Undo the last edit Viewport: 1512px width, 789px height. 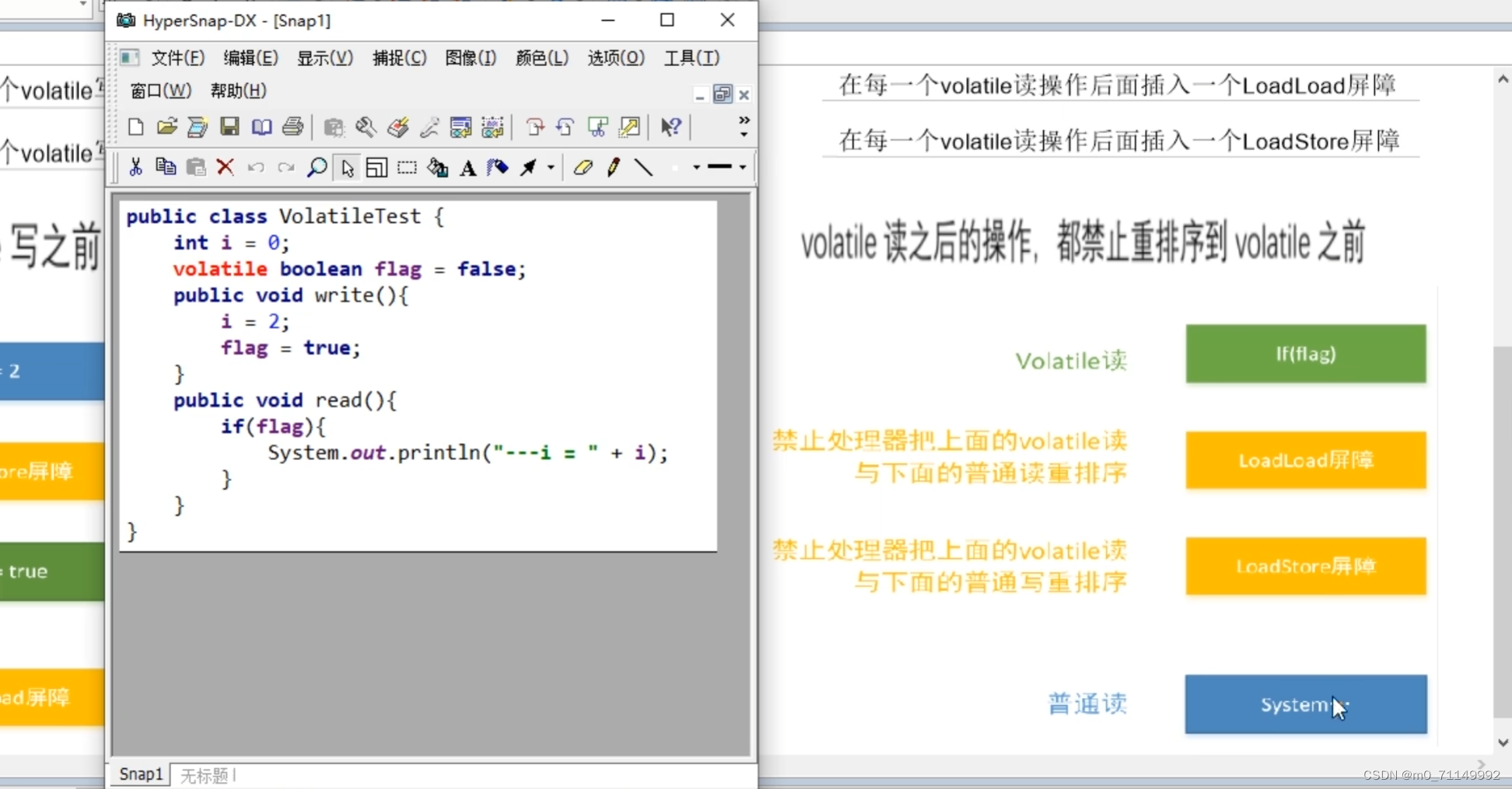[x=256, y=168]
